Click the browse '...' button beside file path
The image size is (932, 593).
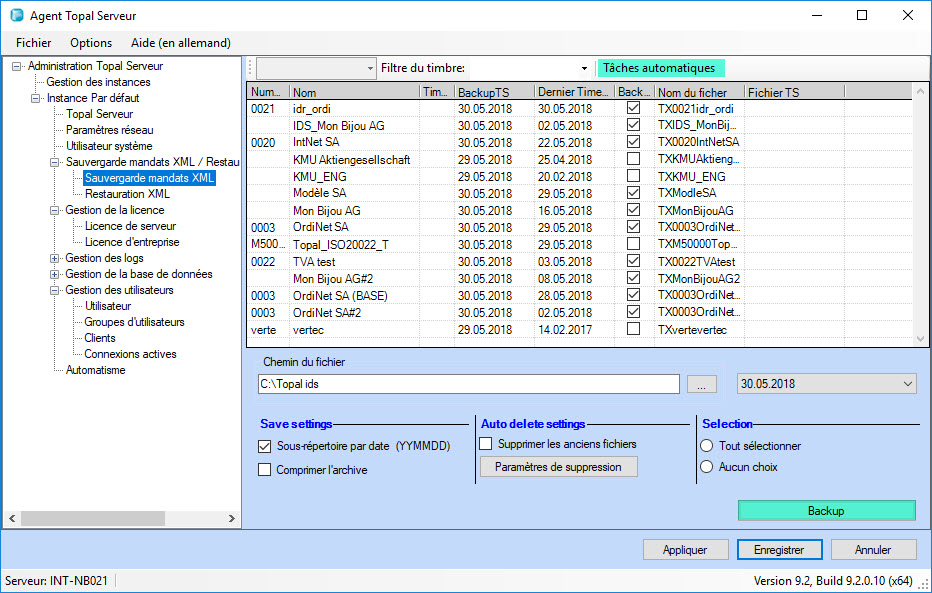tap(701, 384)
